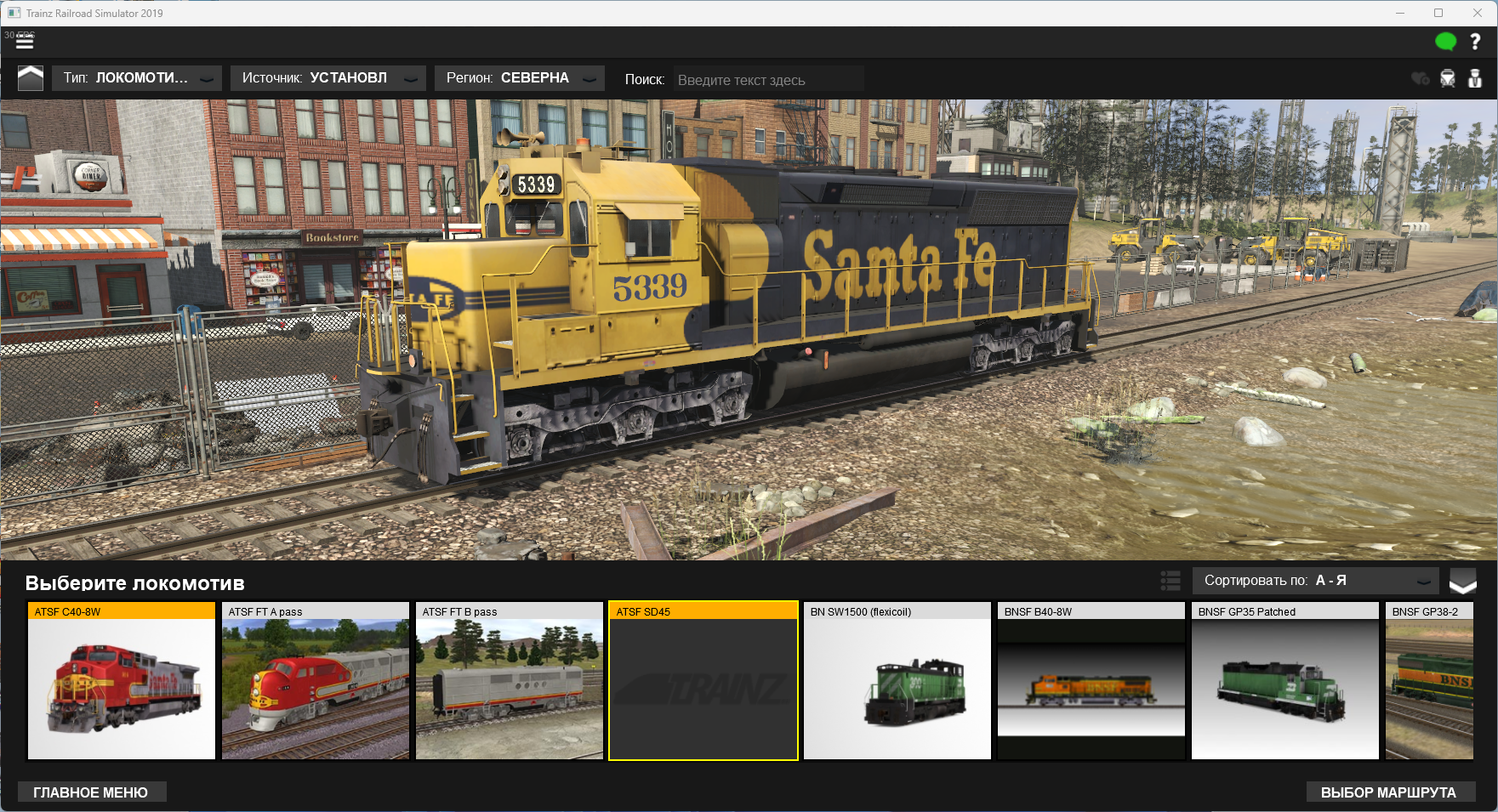Select the BNSF GP35 Patched thumbnail
1498x812 pixels.
click(x=1285, y=681)
